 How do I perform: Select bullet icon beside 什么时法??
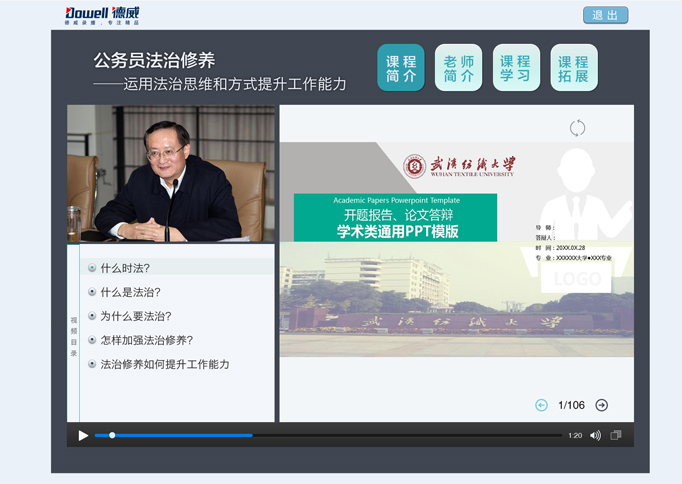pyautogui.click(x=92, y=268)
